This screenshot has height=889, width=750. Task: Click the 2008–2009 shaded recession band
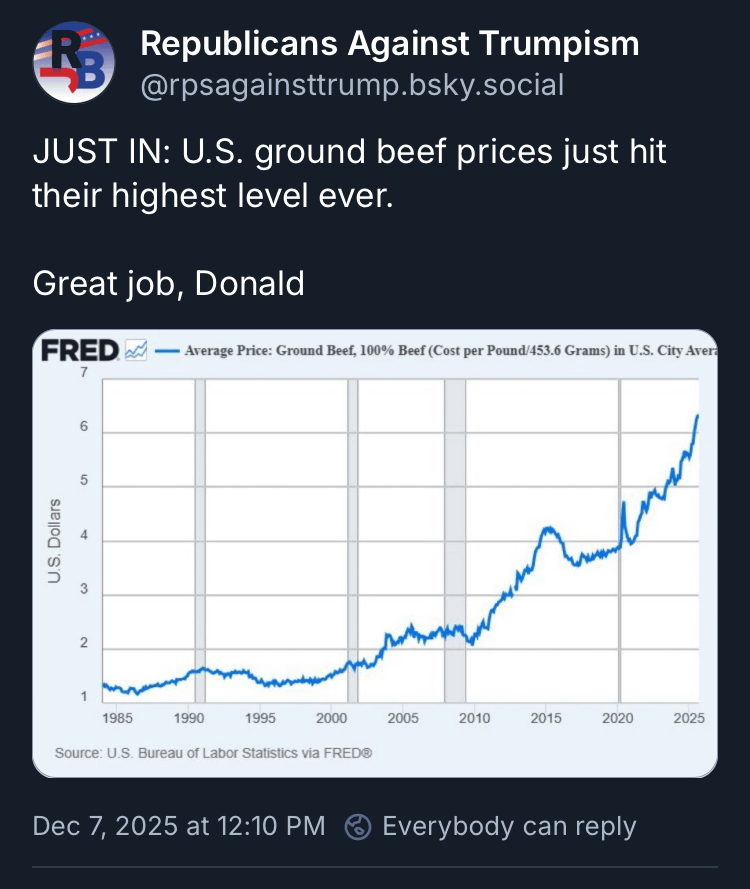455,540
